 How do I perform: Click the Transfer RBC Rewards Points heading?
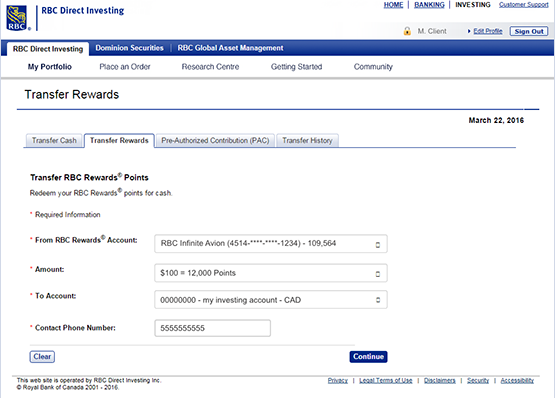point(89,177)
